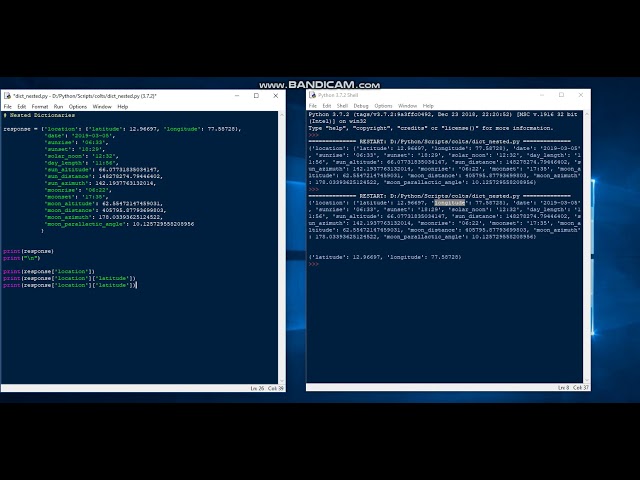The image size is (640, 480).
Task: Click the editor window's Python file icon
Action: coord(7,96)
